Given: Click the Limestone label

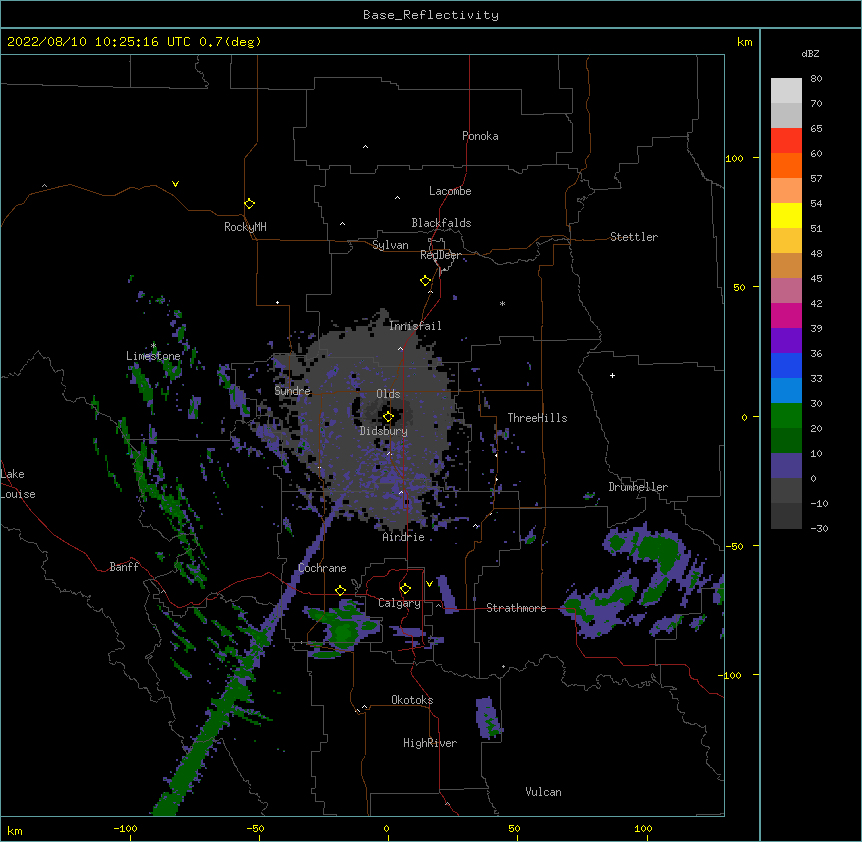Looking at the screenshot, I should click(153, 356).
